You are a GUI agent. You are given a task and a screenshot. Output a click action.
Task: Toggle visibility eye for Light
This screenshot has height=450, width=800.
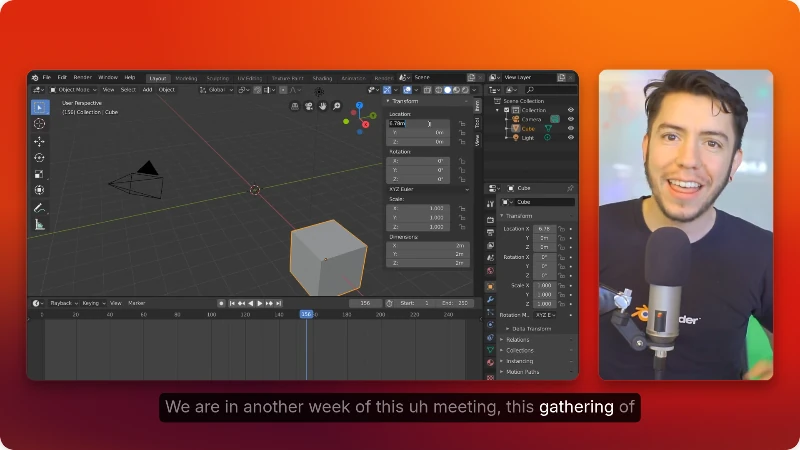pyautogui.click(x=570, y=138)
